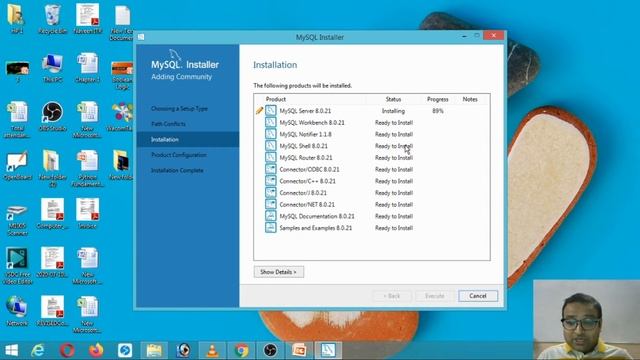This screenshot has height=360, width=640.
Task: Open PowerPoint from the taskbar
Action: (x=299, y=350)
